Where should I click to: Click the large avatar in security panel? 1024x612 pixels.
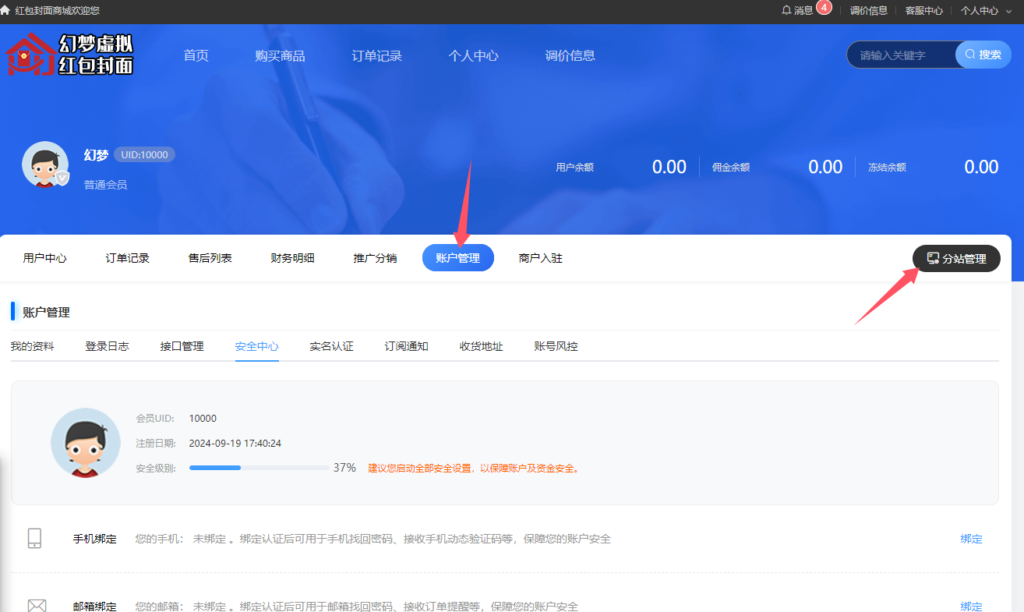(86, 443)
